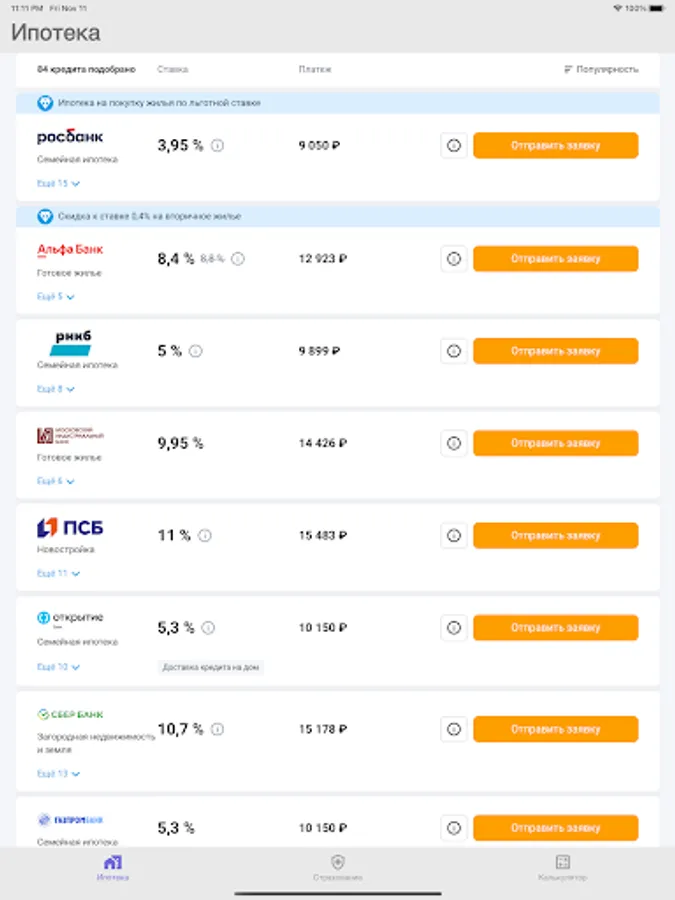The image size is (675, 900).
Task: Open details icon in Московский Индустриальный Банк row
Action: [x=453, y=443]
